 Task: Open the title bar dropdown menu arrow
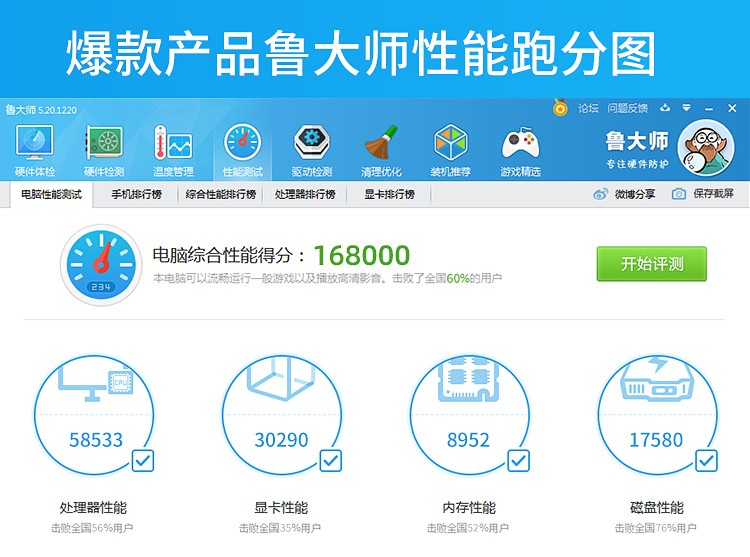click(x=686, y=108)
